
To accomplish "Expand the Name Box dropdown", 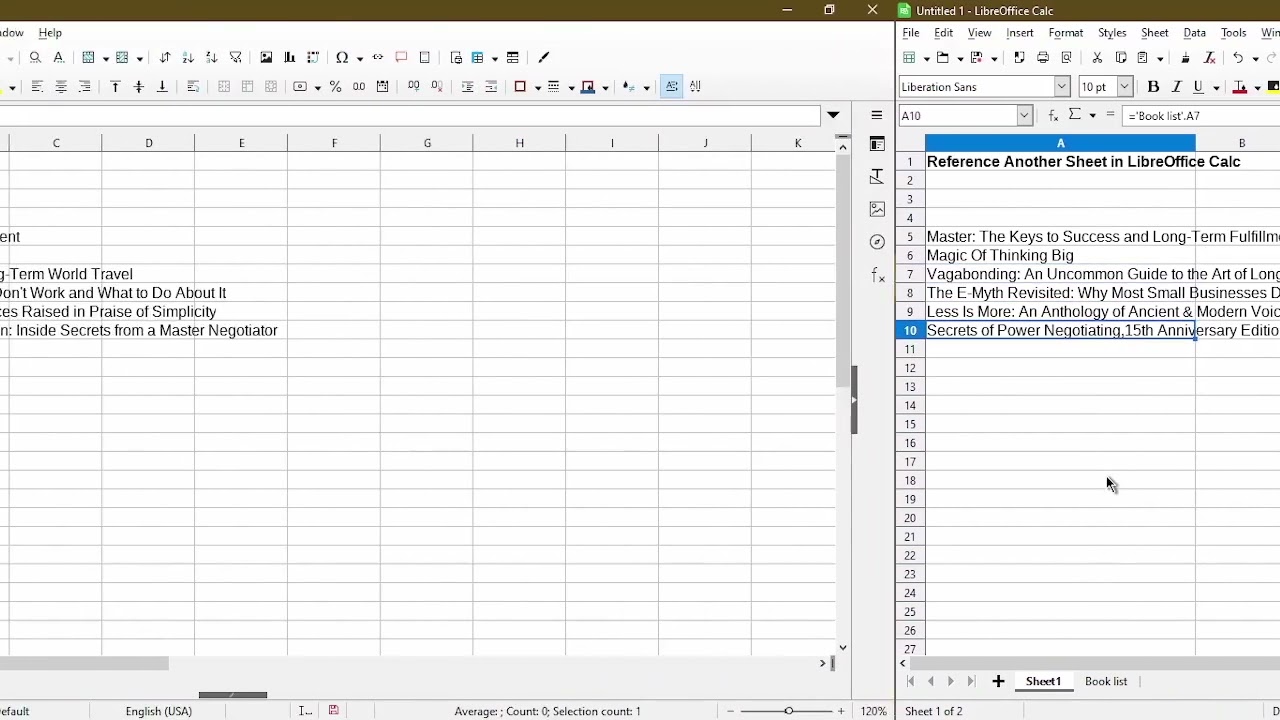I will [1024, 116].
